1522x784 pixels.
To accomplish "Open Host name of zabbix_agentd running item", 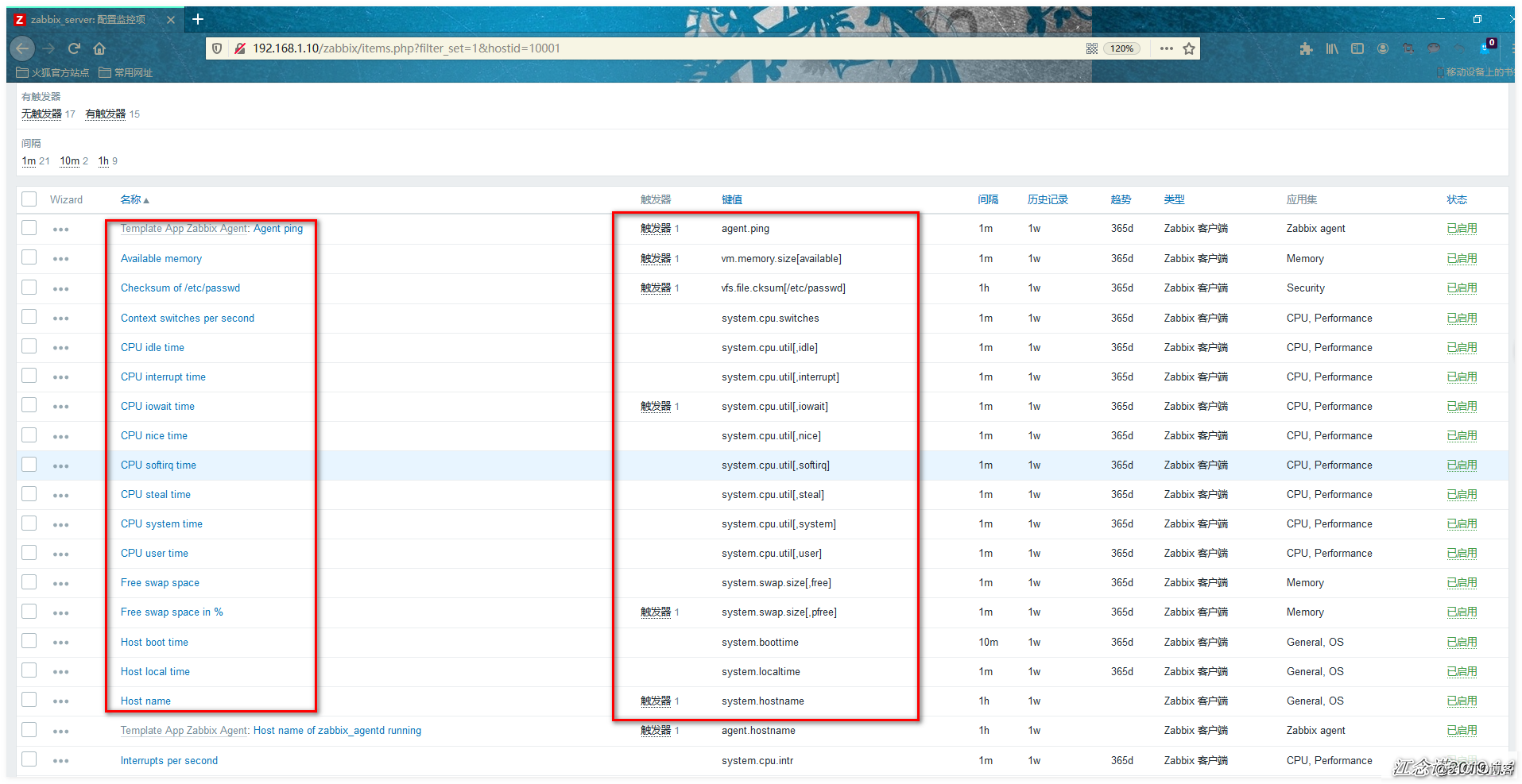I will (x=337, y=731).
